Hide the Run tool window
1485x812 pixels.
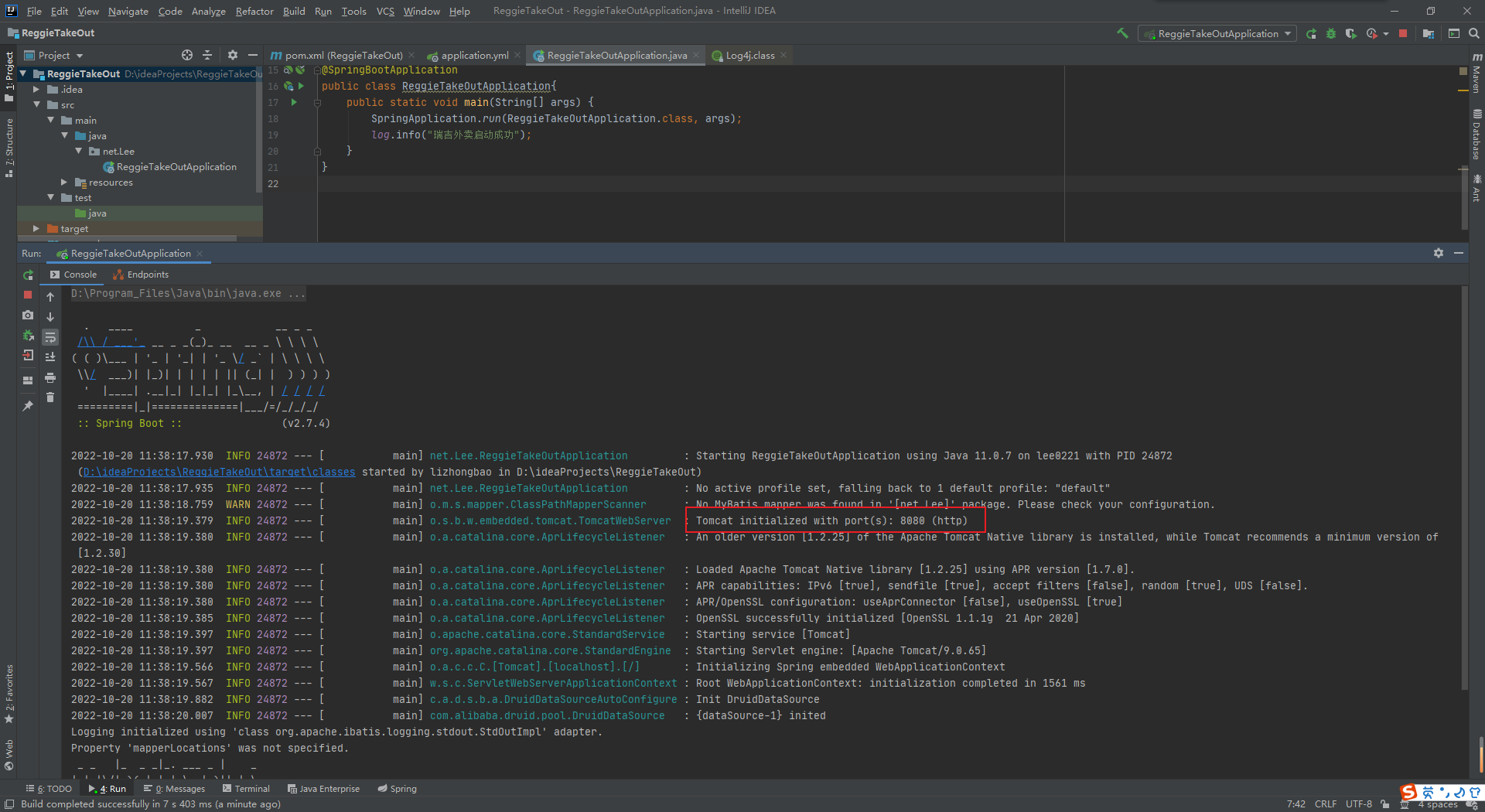[1459, 253]
